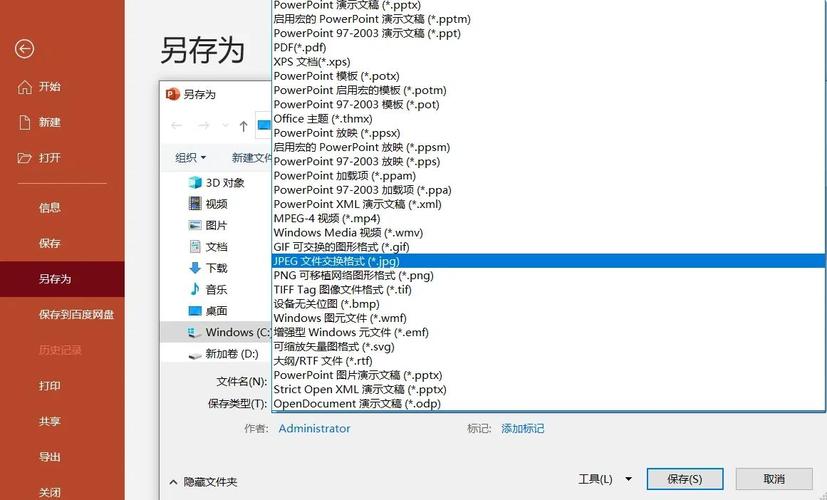827x500 pixels.
Task: Select PNG 可移植网络图形格式 (*.png)
Action: (x=549, y=275)
